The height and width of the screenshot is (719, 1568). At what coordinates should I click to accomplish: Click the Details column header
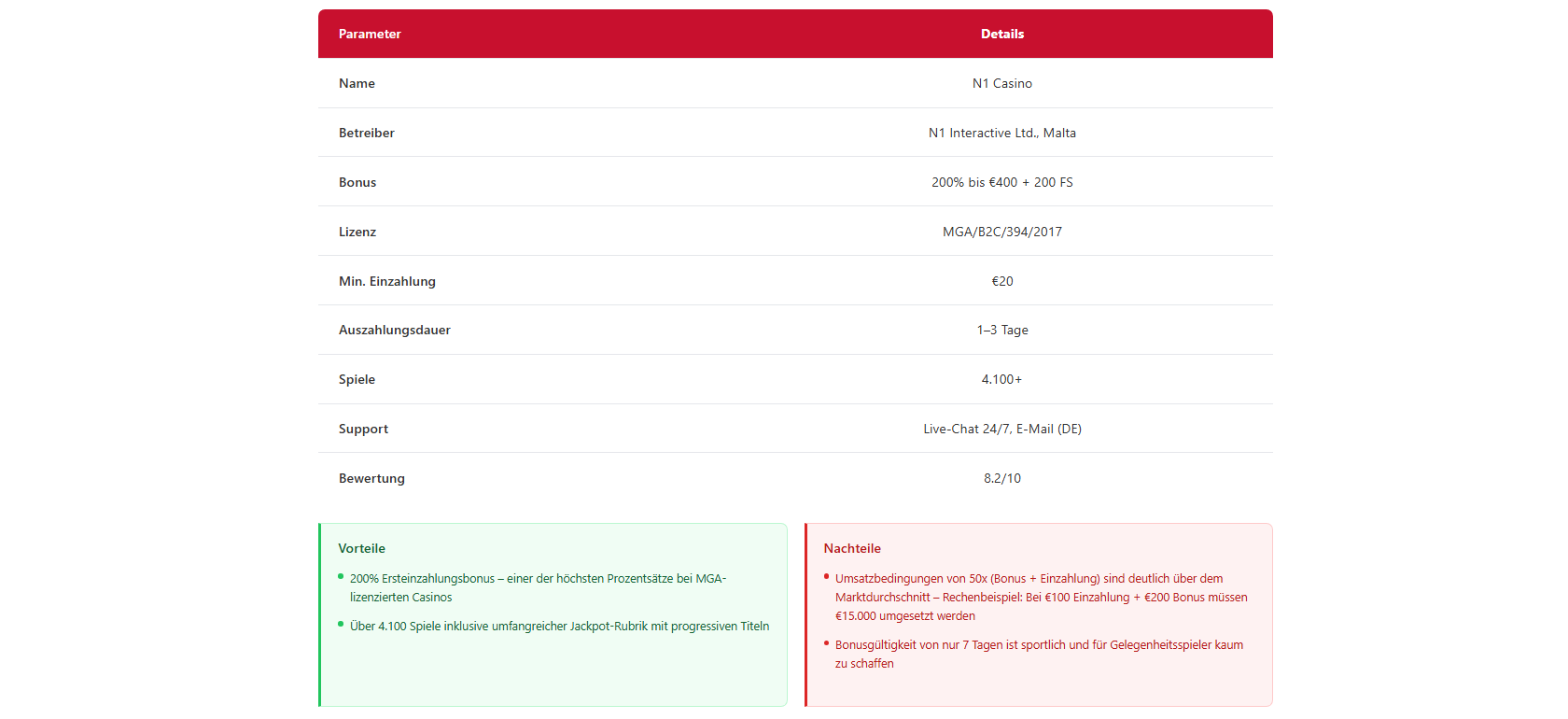coord(1001,34)
